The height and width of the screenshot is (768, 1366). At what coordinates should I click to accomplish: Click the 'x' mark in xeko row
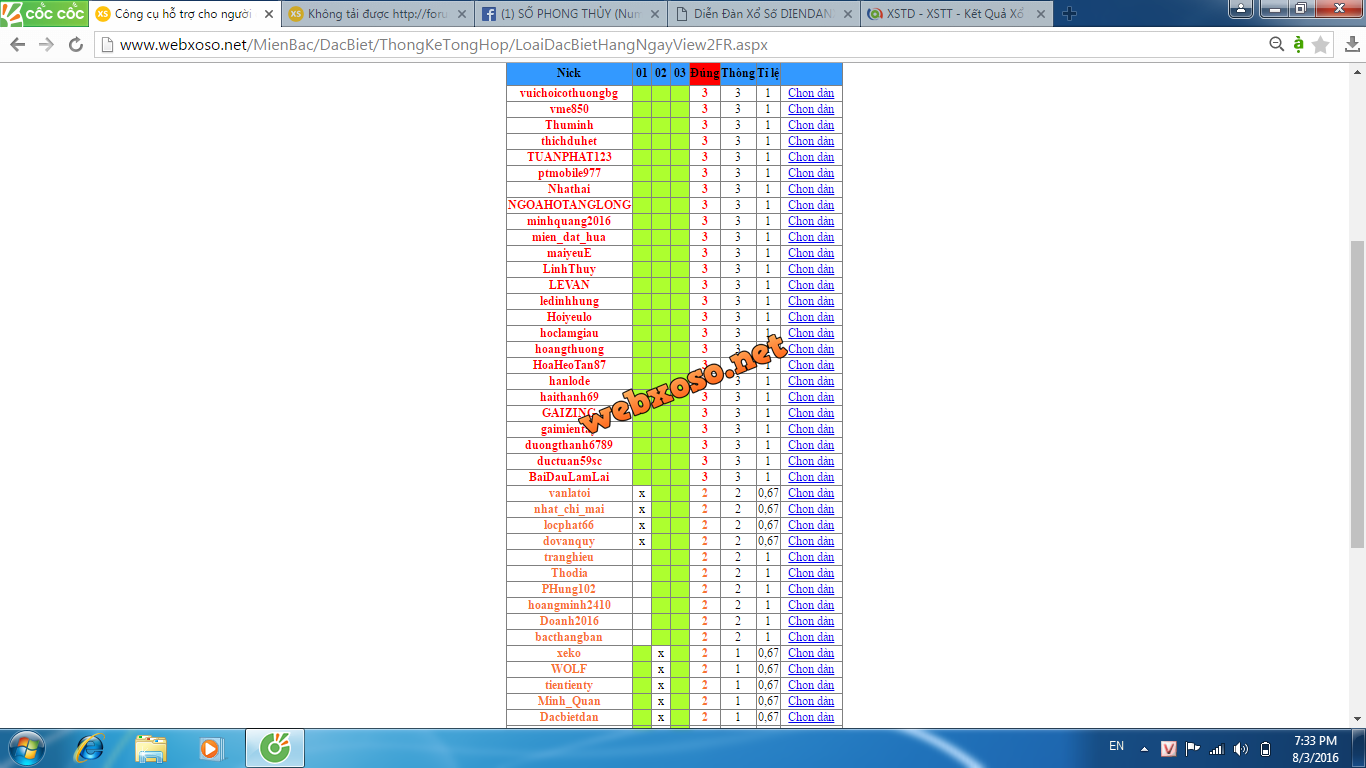point(661,653)
